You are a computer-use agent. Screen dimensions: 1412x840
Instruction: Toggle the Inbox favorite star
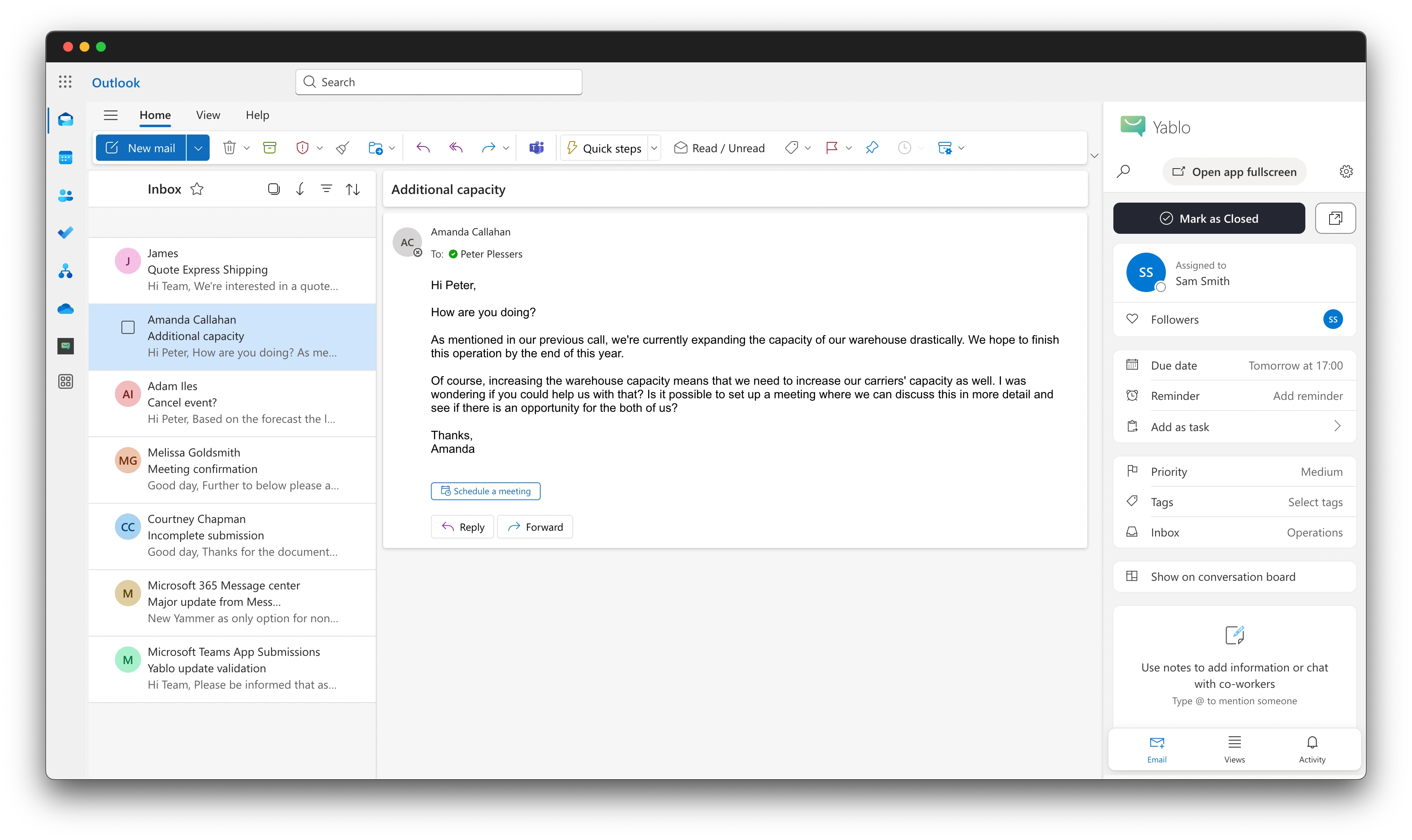pos(197,189)
